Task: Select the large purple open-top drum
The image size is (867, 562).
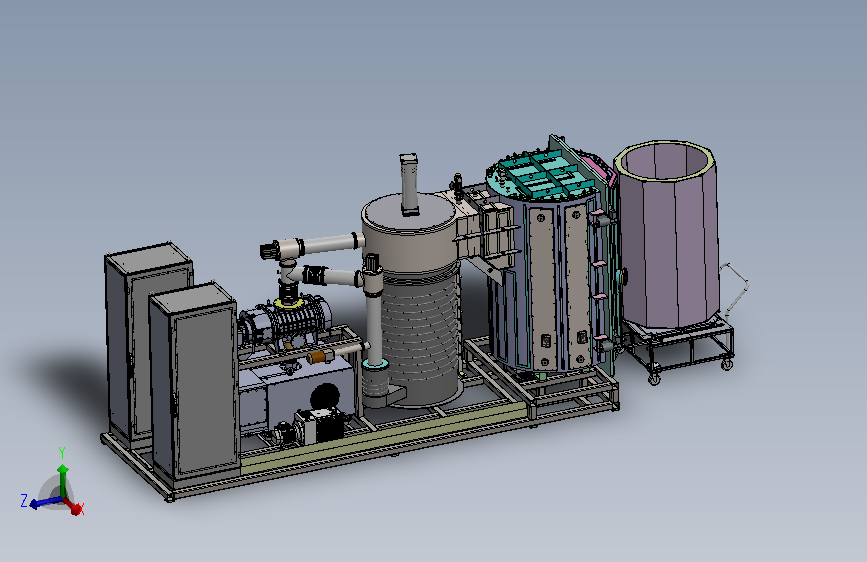Action: (667, 235)
